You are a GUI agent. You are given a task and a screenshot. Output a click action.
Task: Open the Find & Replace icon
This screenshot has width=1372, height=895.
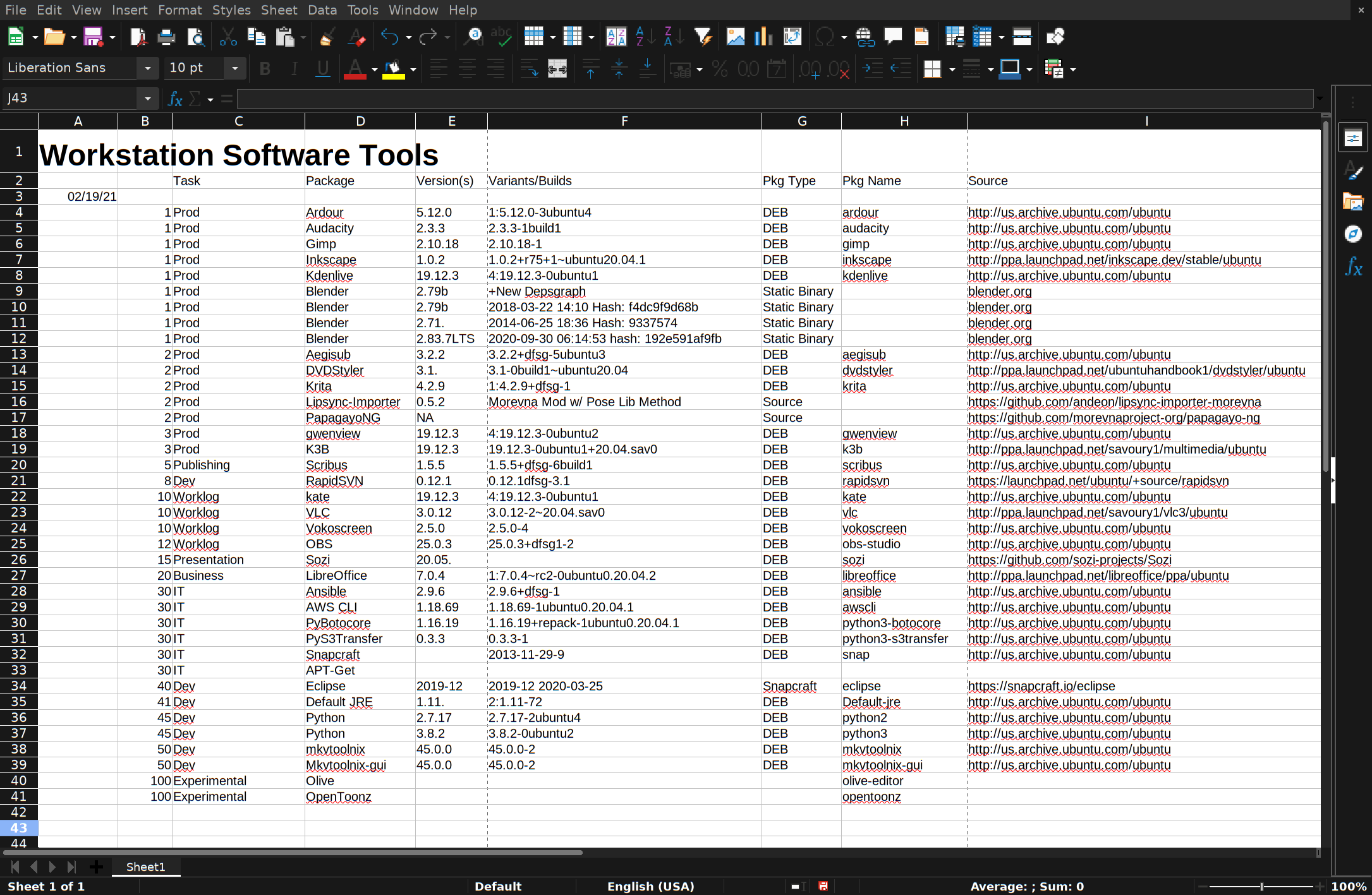pyautogui.click(x=473, y=37)
